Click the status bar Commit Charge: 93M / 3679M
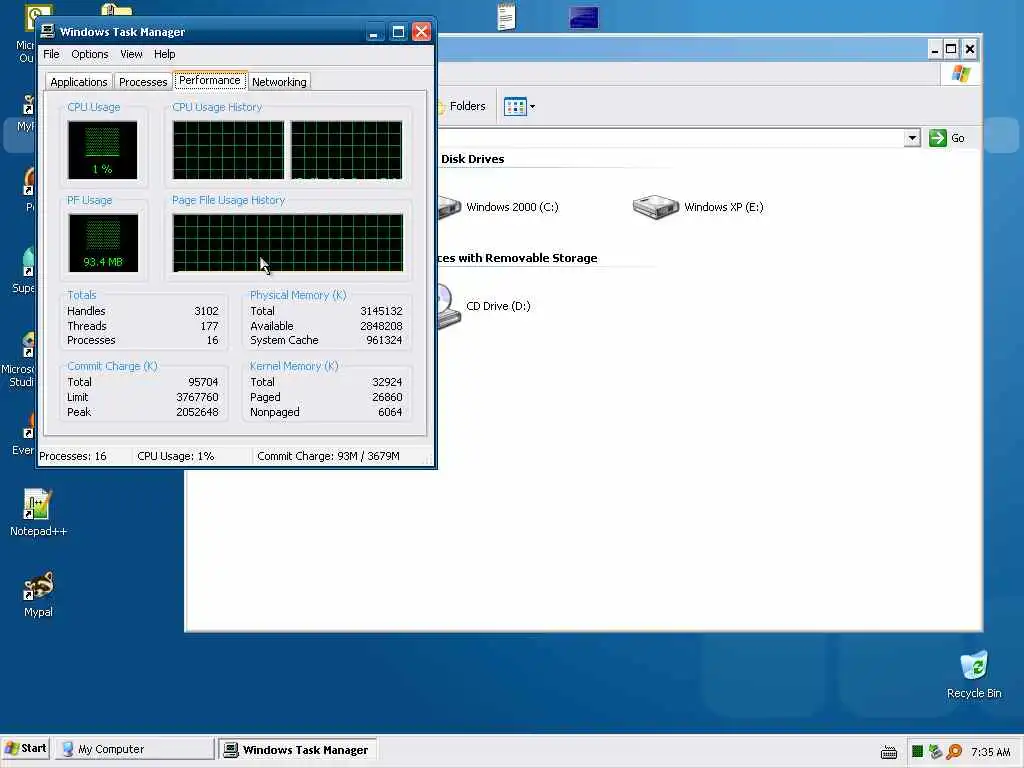The image size is (1024, 768). pyautogui.click(x=328, y=456)
